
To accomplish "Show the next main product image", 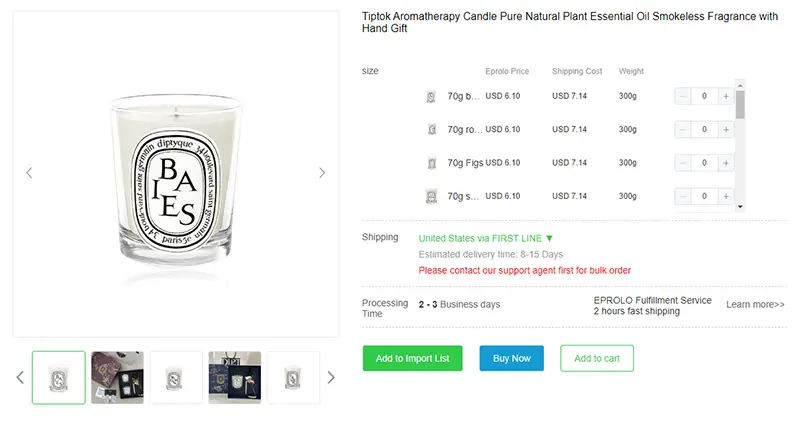I will click(x=322, y=173).
